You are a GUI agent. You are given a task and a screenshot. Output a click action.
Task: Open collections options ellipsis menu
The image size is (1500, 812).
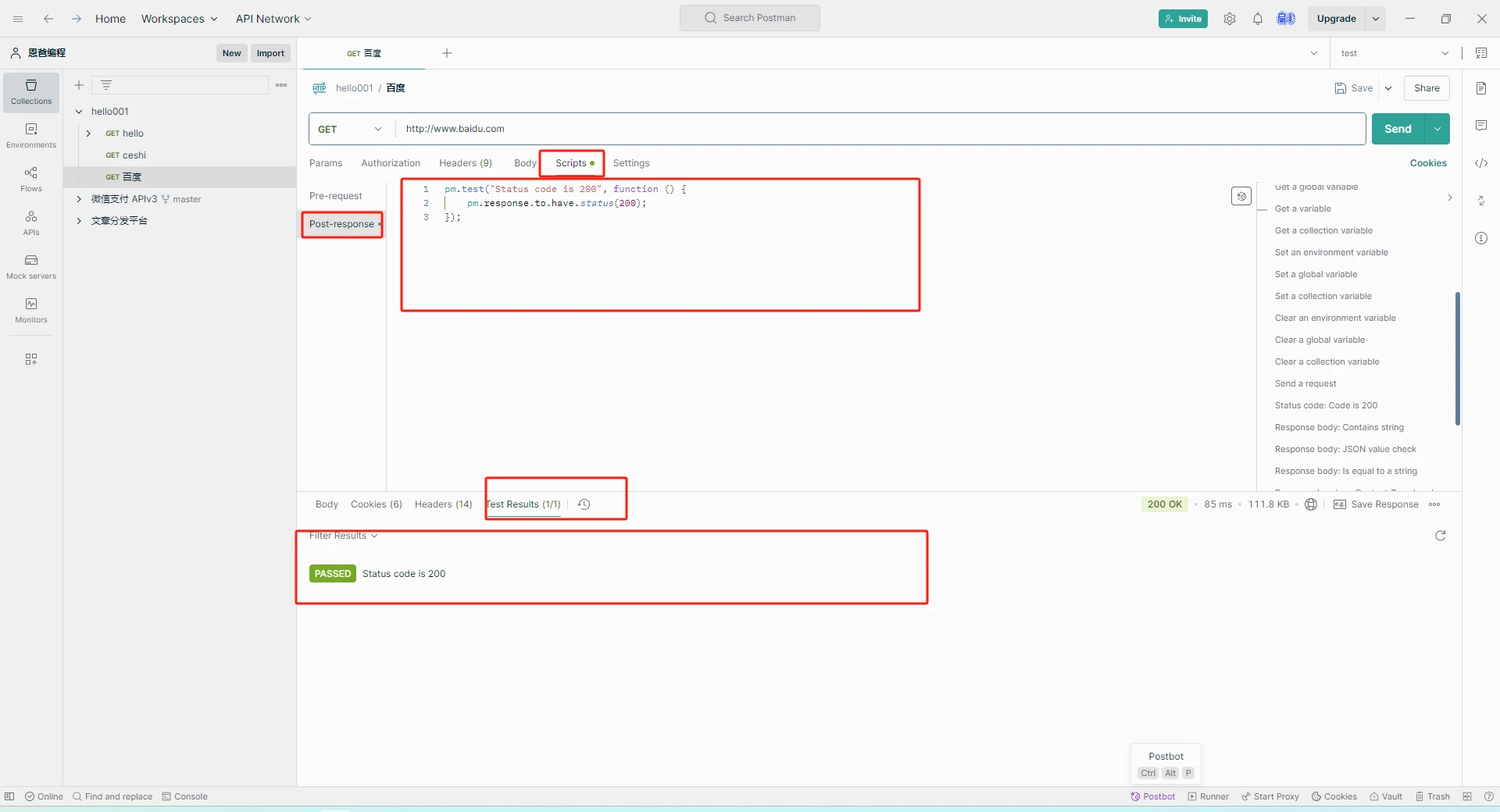[x=281, y=85]
